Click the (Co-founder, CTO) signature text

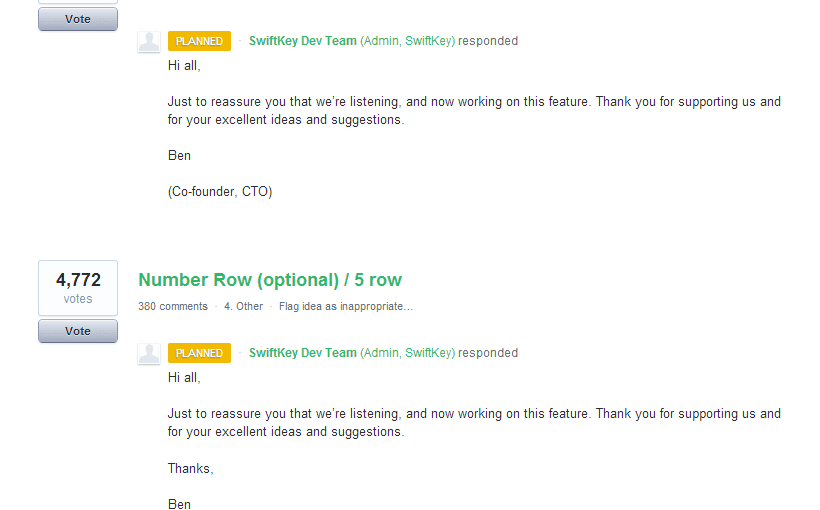[220, 192]
